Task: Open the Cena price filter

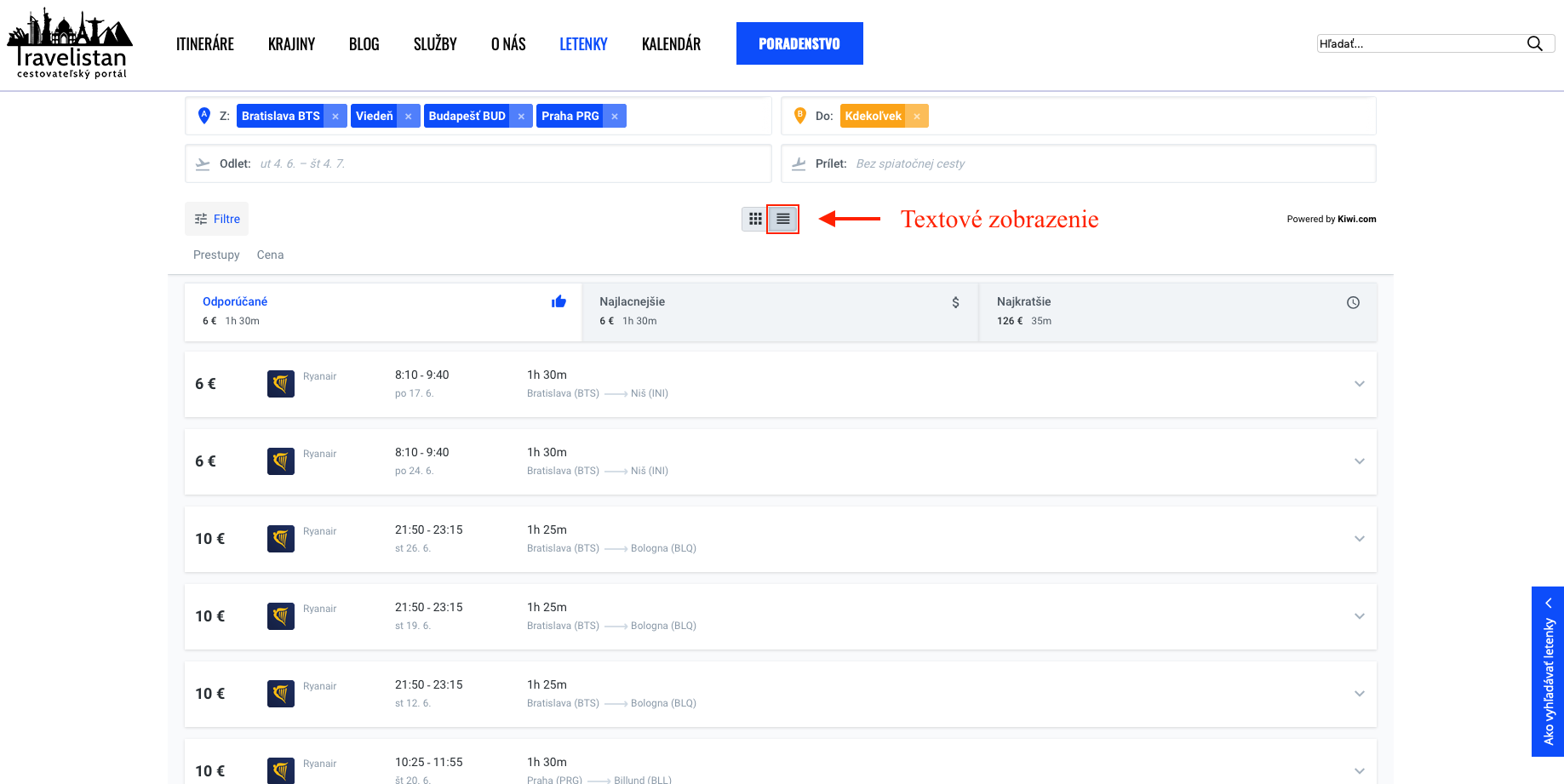Action: click(x=270, y=255)
